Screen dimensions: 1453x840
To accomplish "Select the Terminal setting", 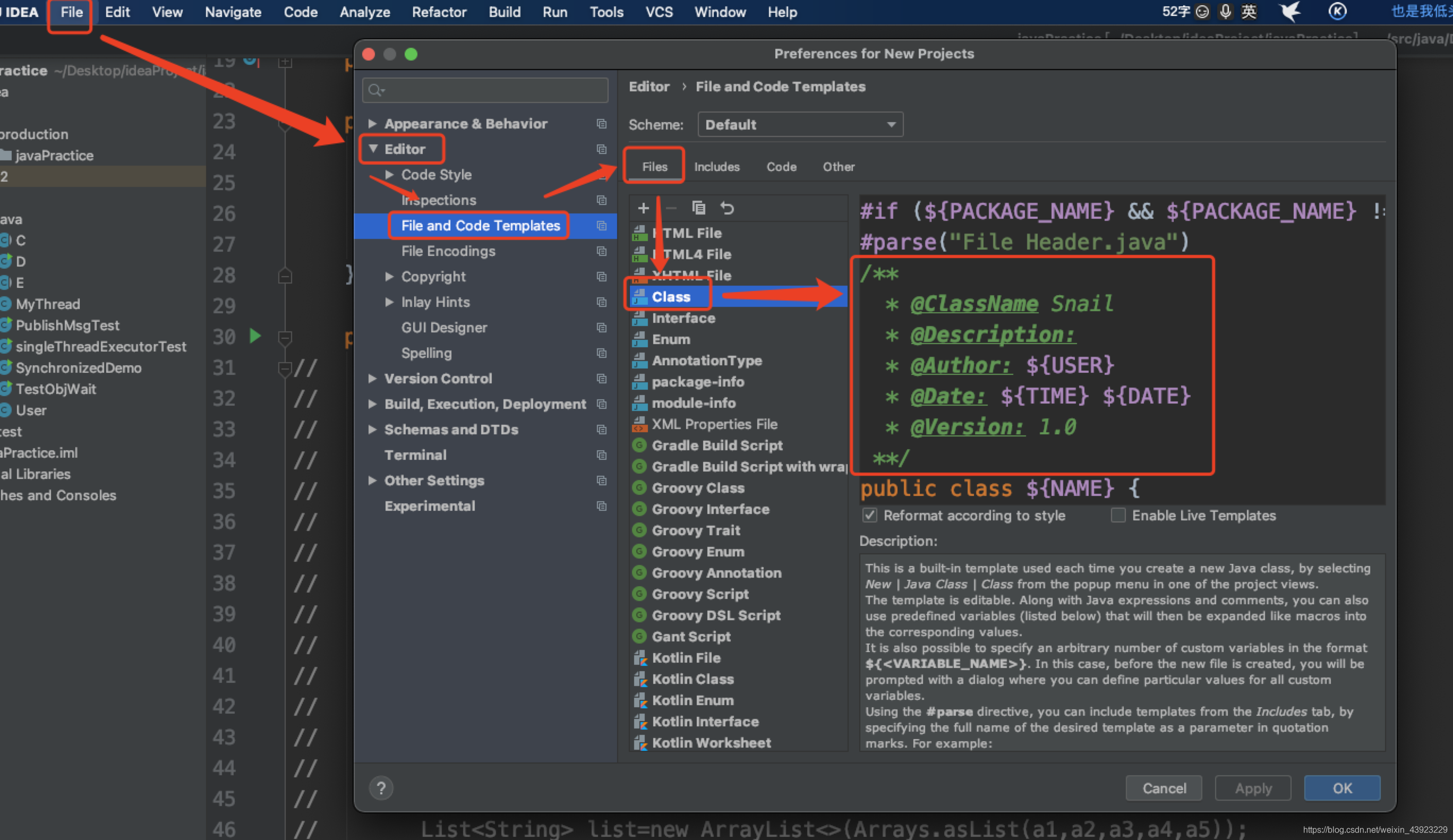I will tap(415, 455).
